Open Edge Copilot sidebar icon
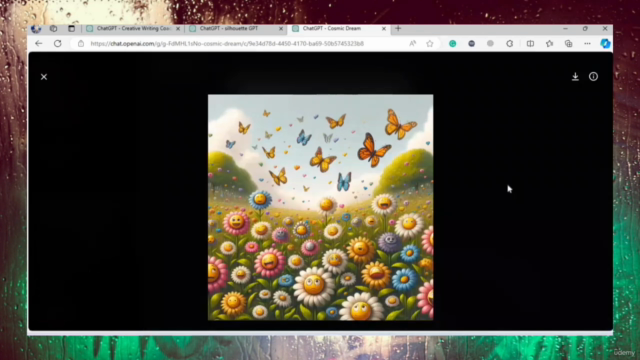Viewport: 640px width, 360px height. coord(605,43)
